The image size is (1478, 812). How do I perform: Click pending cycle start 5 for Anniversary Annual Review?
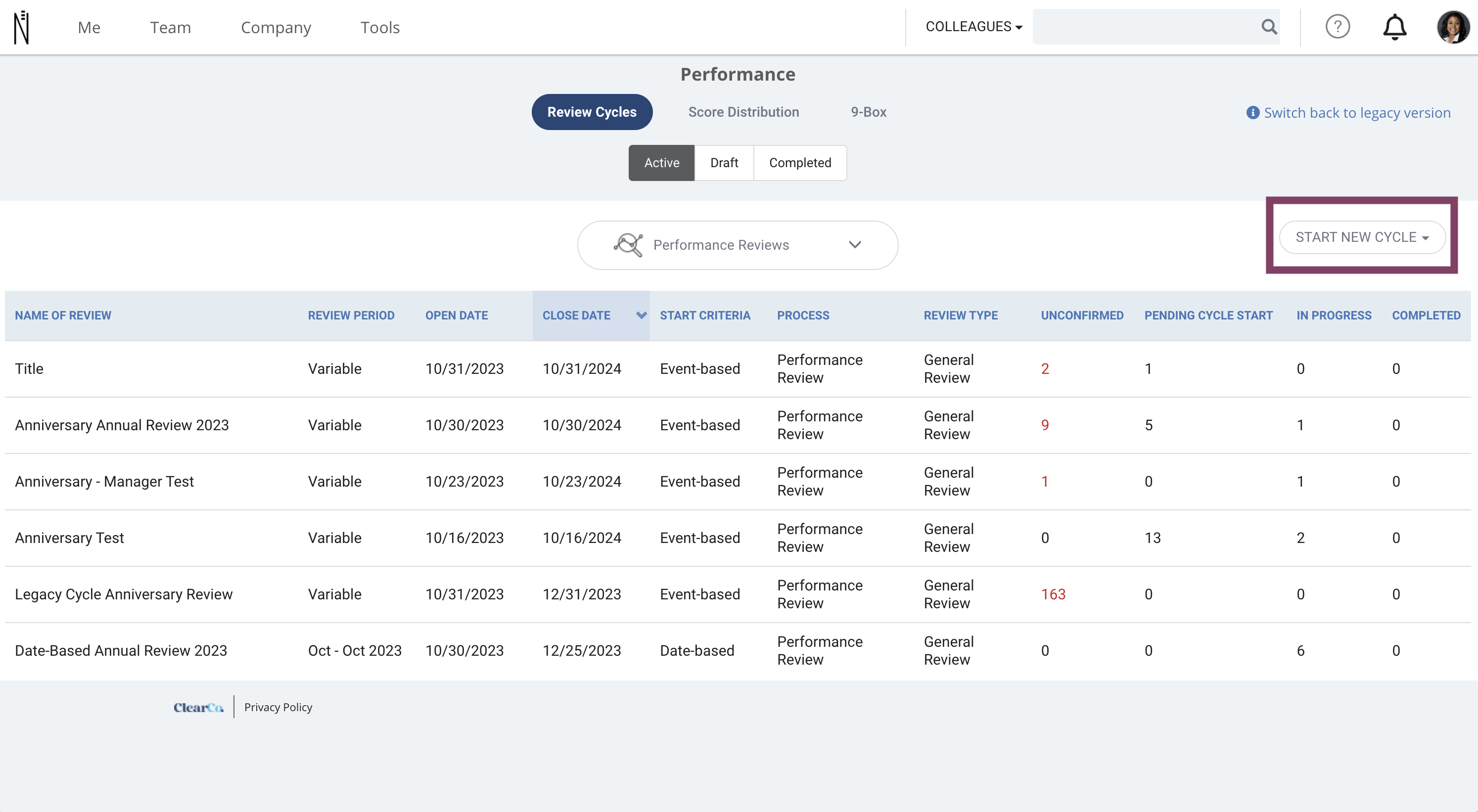[x=1148, y=425]
